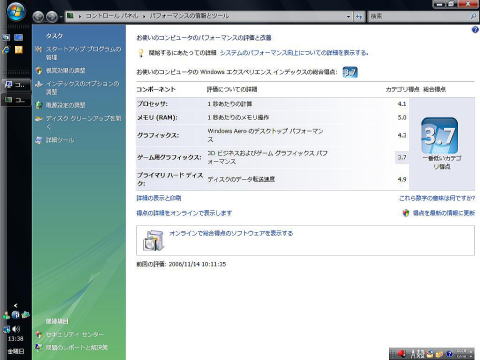480x360 pixels.
Task: Click Show Desktop quick launch icon
Action: 6,37
